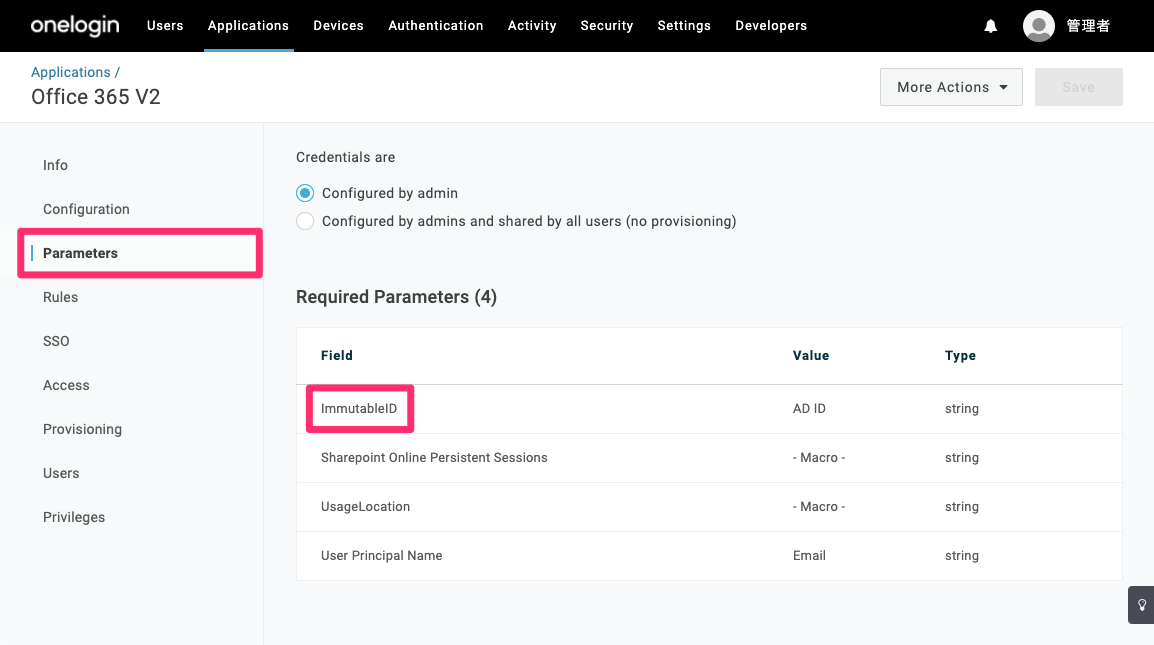Open the Applications top menu

tap(248, 26)
